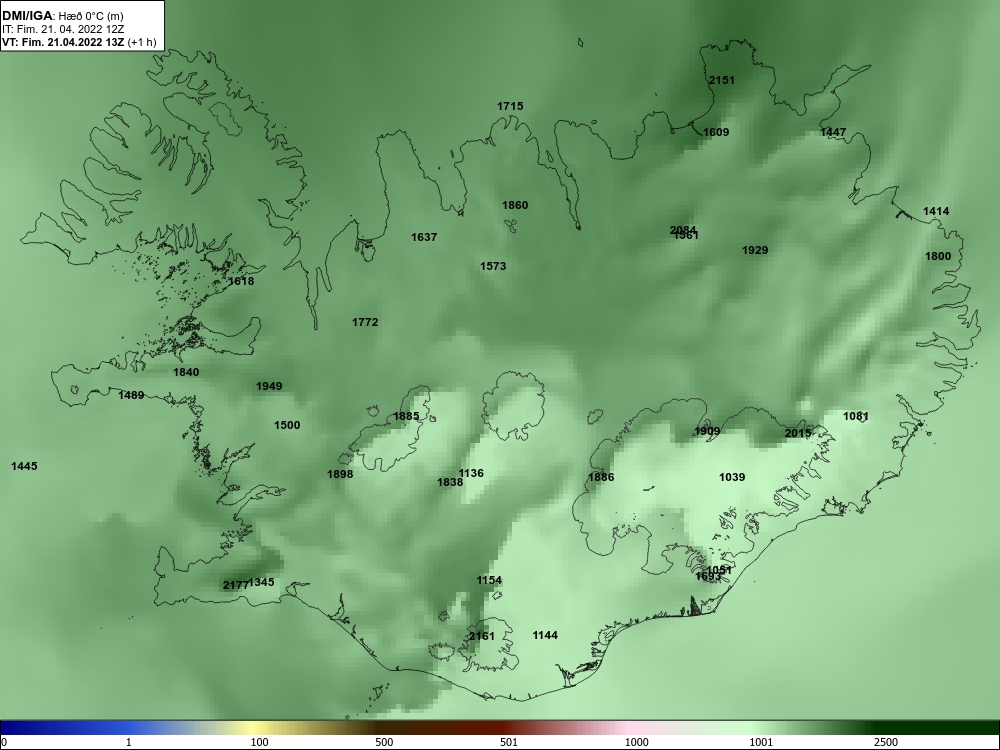Click the 1039 value on Vatnajökull

(x=732, y=477)
